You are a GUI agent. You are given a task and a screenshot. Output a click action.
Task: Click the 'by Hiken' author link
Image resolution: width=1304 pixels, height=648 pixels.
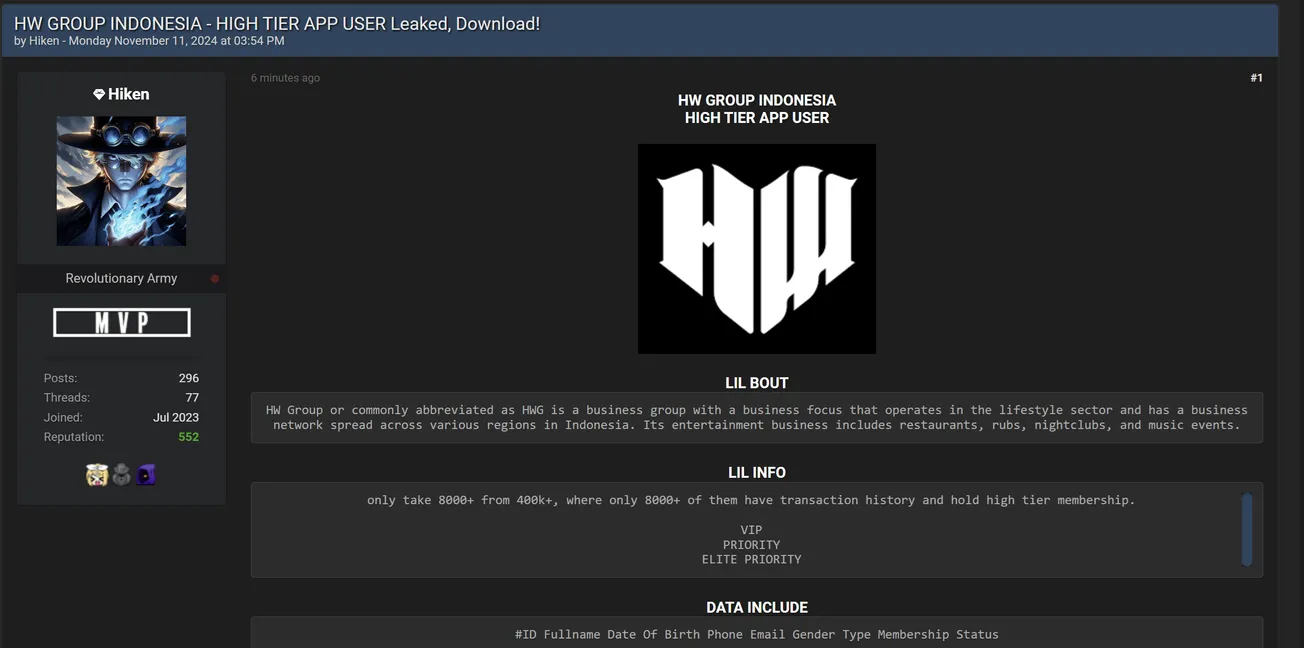(44, 41)
